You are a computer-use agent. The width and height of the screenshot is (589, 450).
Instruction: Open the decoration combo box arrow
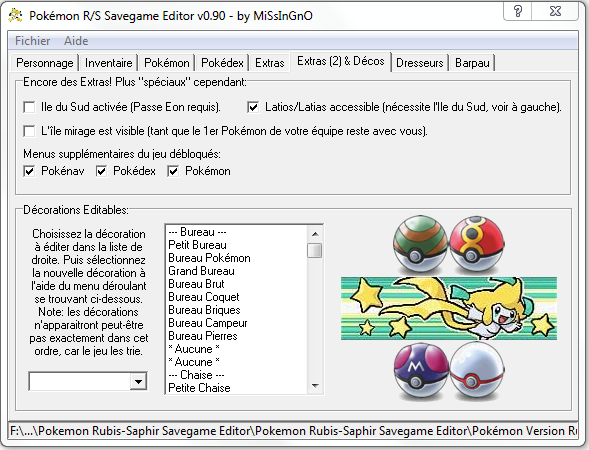coord(139,382)
